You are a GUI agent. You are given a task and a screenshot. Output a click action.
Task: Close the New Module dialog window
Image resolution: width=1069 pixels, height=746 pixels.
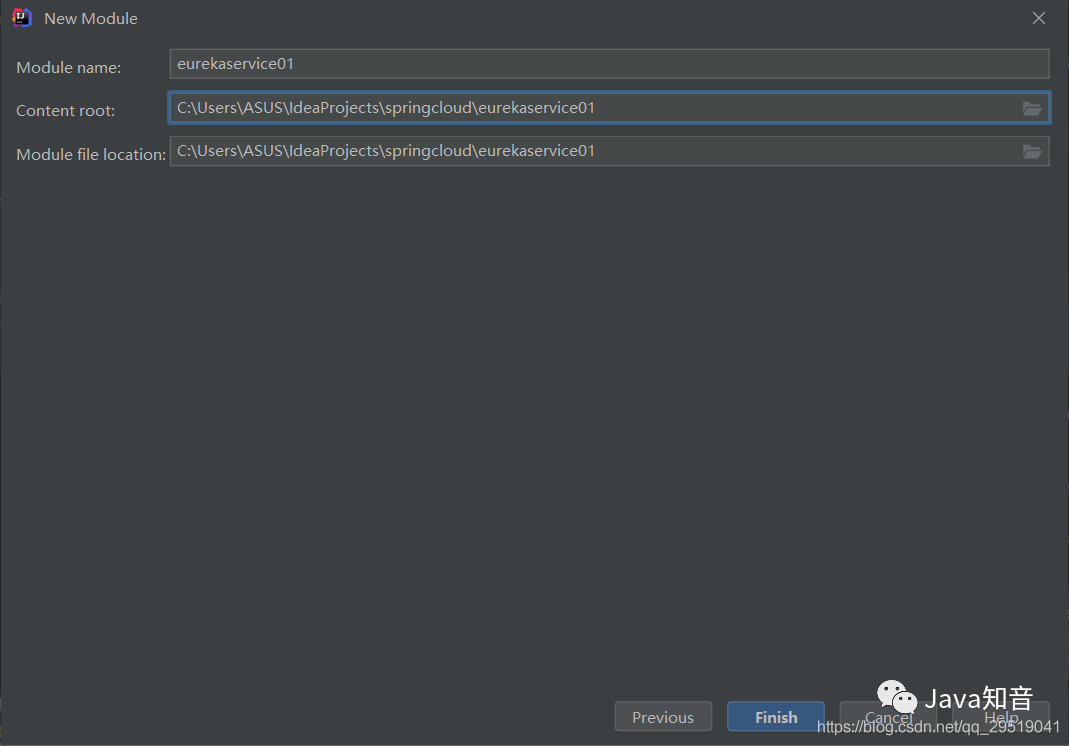pyautogui.click(x=1038, y=18)
